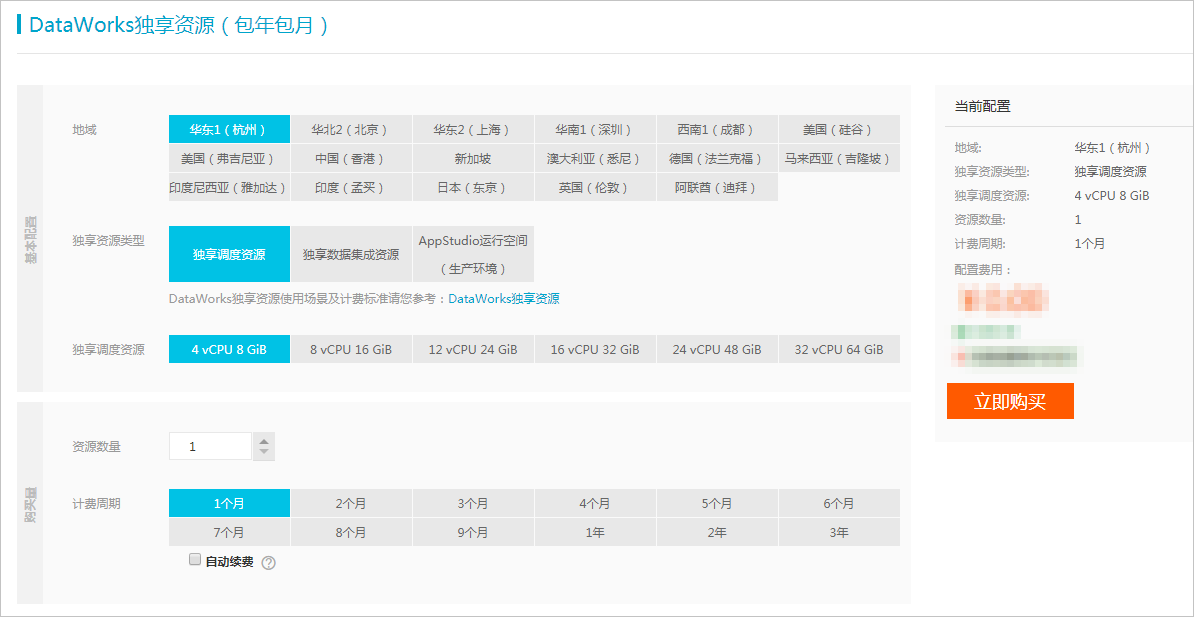Set billing cycle to 2个月
The height and width of the screenshot is (617, 1194).
pos(351,504)
